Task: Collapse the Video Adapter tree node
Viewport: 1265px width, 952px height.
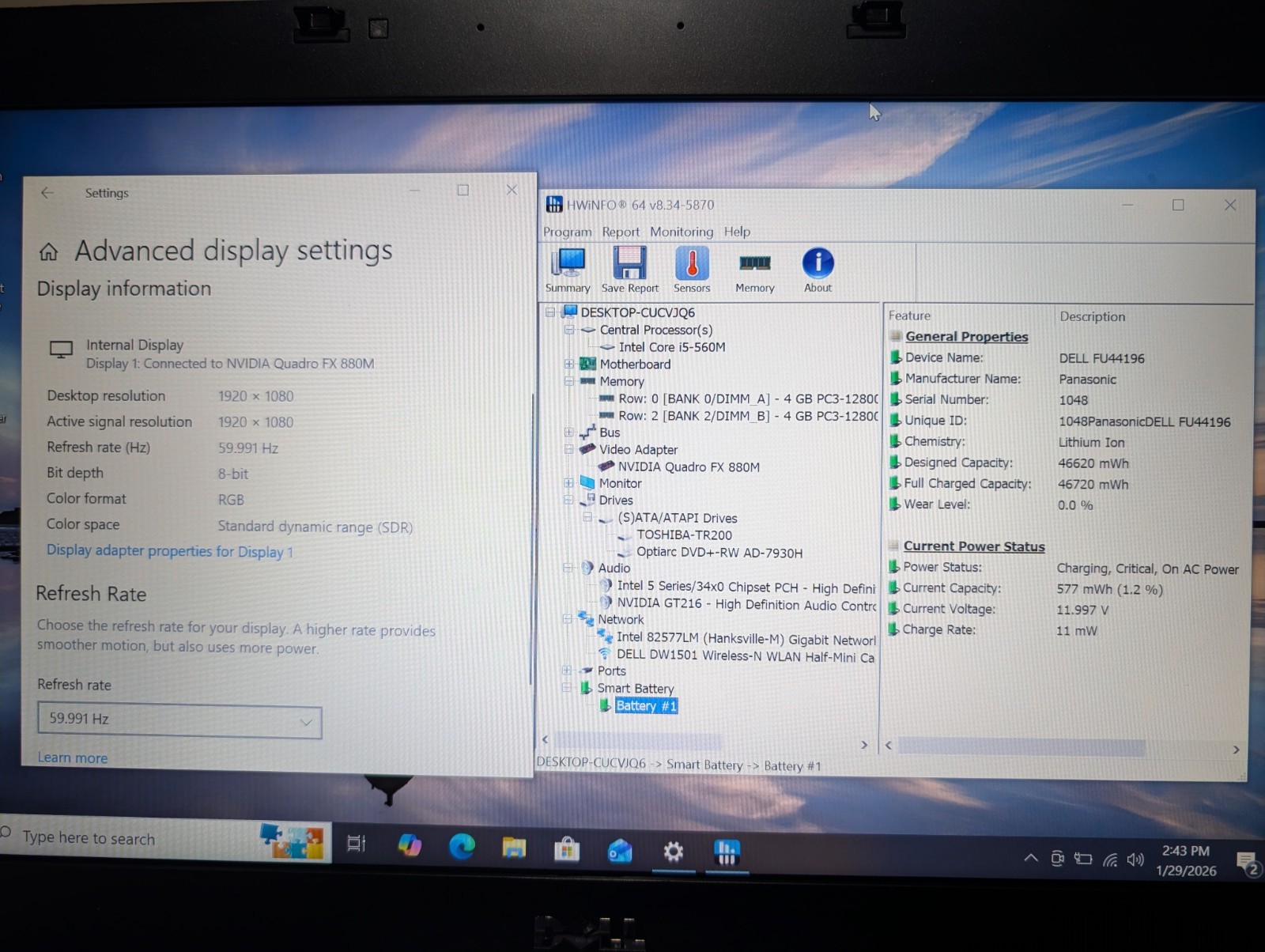Action: pyautogui.click(x=568, y=449)
